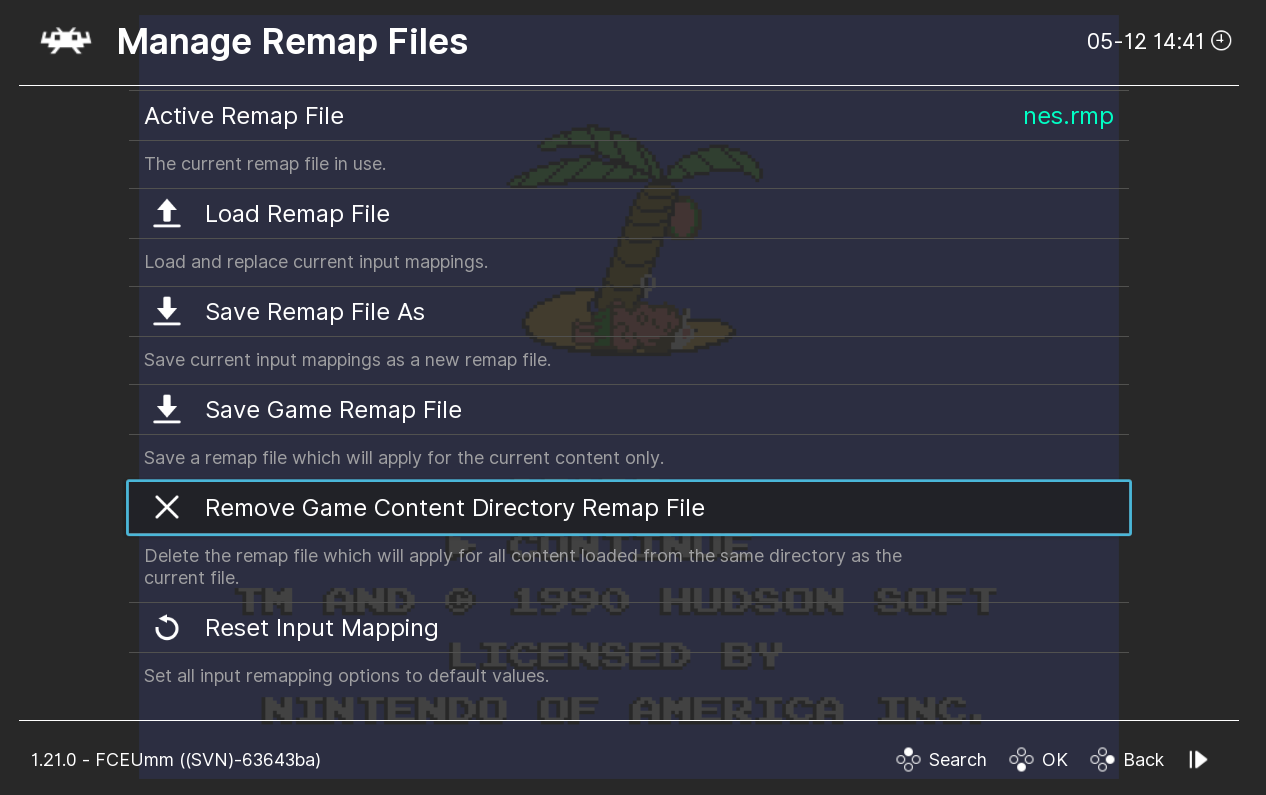Click the gamepad icon beside Search
This screenshot has width=1266, height=795.
908,760
